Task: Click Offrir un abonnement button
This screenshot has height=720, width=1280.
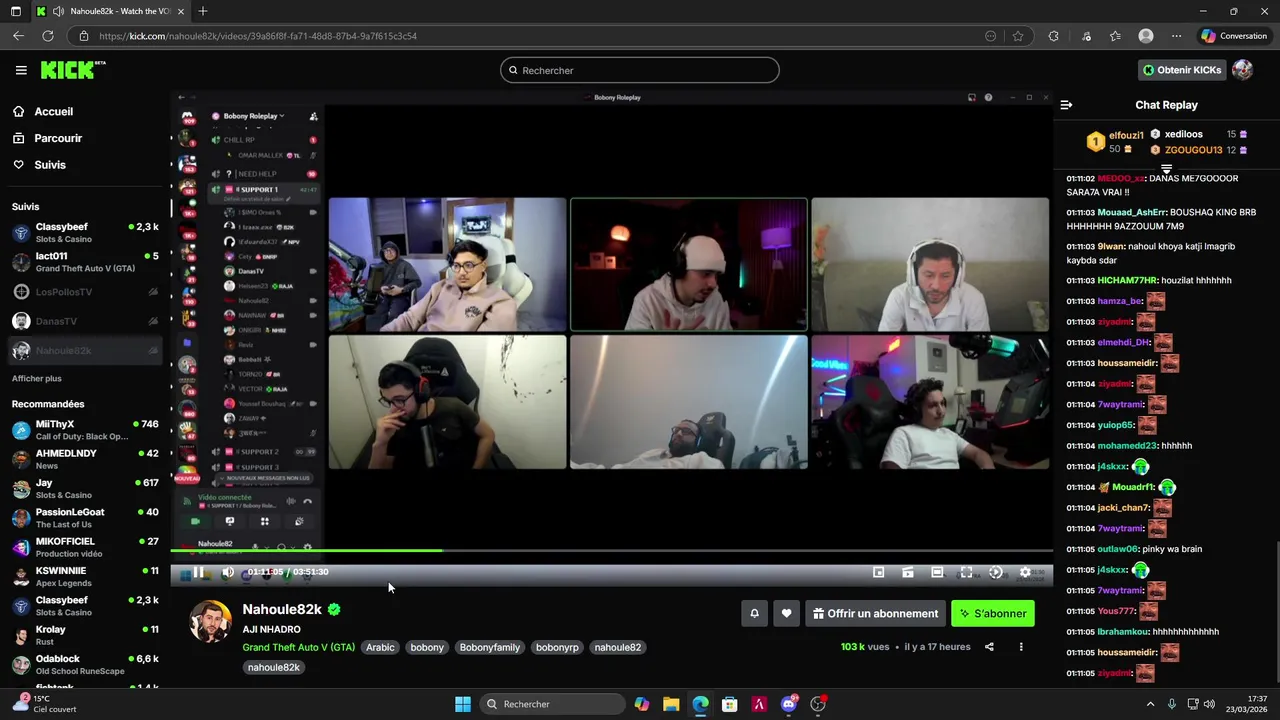Action: 875,614
